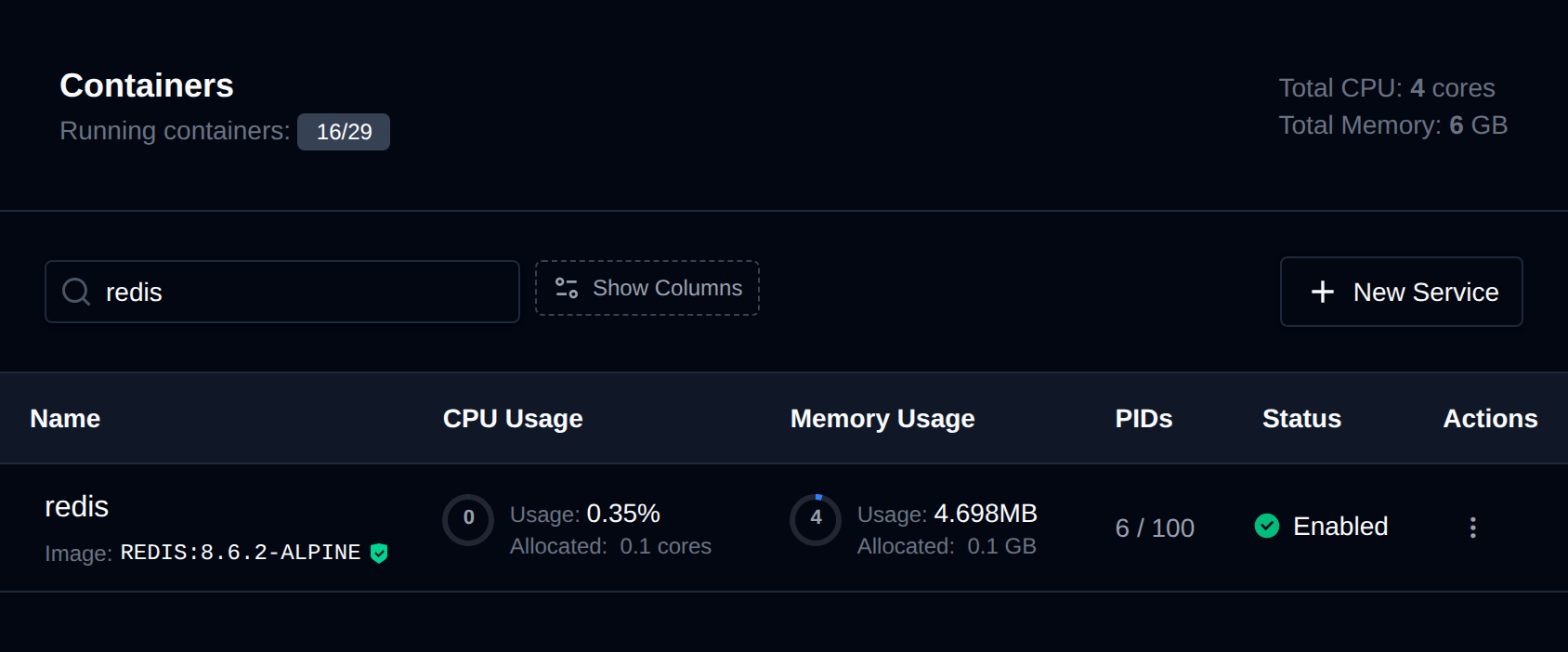Image resolution: width=1568 pixels, height=652 pixels.
Task: Open the redis row actions menu
Action: coord(1472,528)
